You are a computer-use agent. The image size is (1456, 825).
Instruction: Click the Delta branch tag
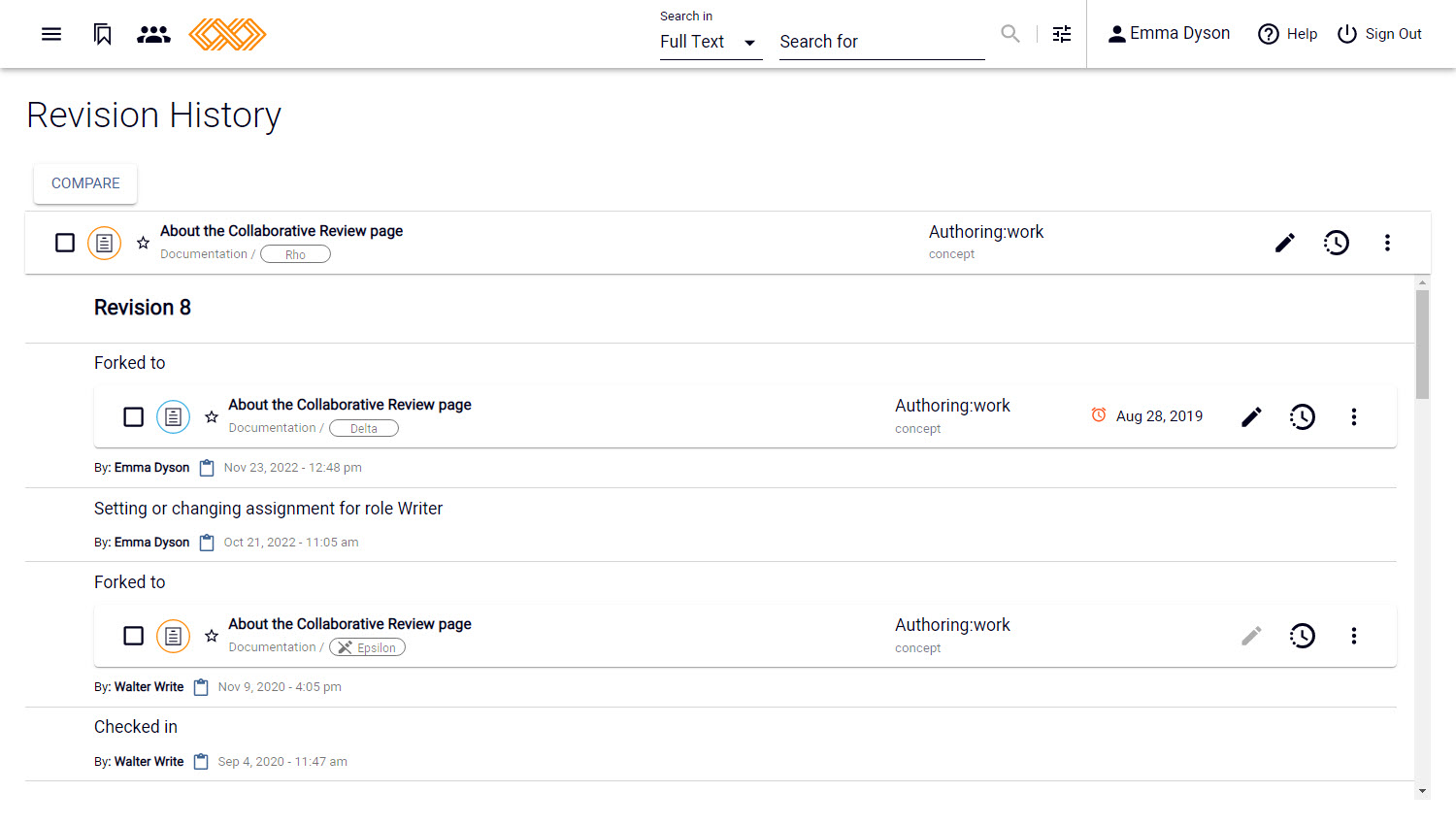pos(364,428)
